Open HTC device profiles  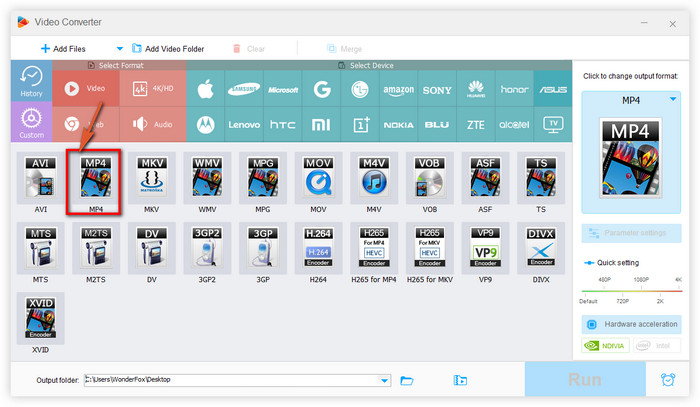(x=283, y=125)
